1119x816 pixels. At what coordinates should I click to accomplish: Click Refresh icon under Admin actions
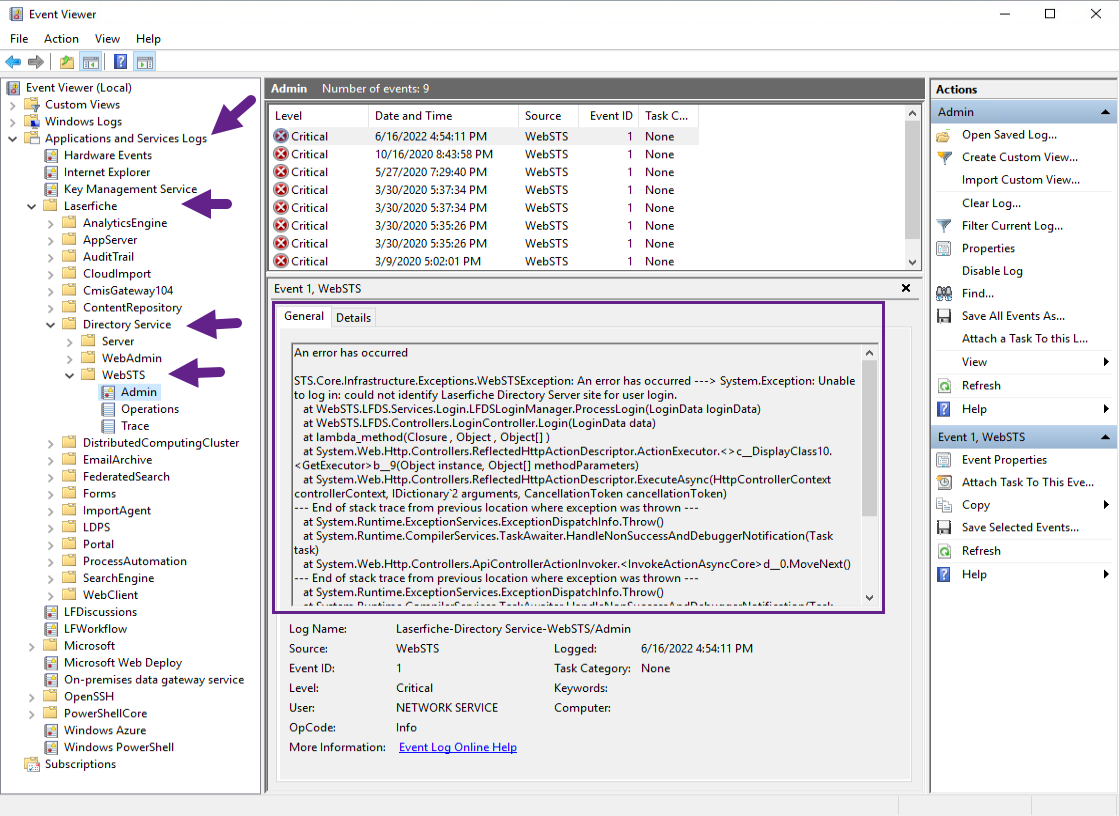coord(943,386)
